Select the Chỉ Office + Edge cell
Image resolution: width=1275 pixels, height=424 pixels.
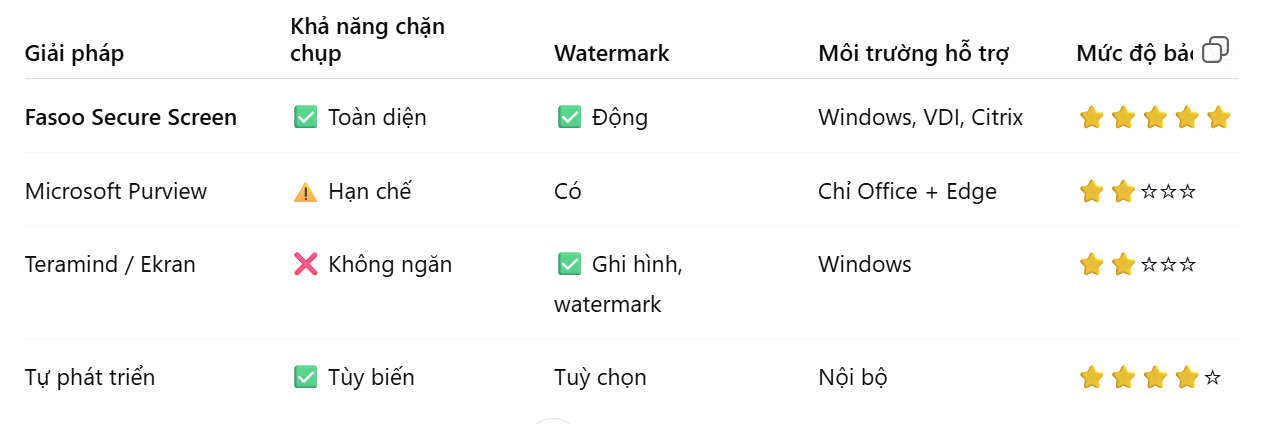tap(907, 191)
